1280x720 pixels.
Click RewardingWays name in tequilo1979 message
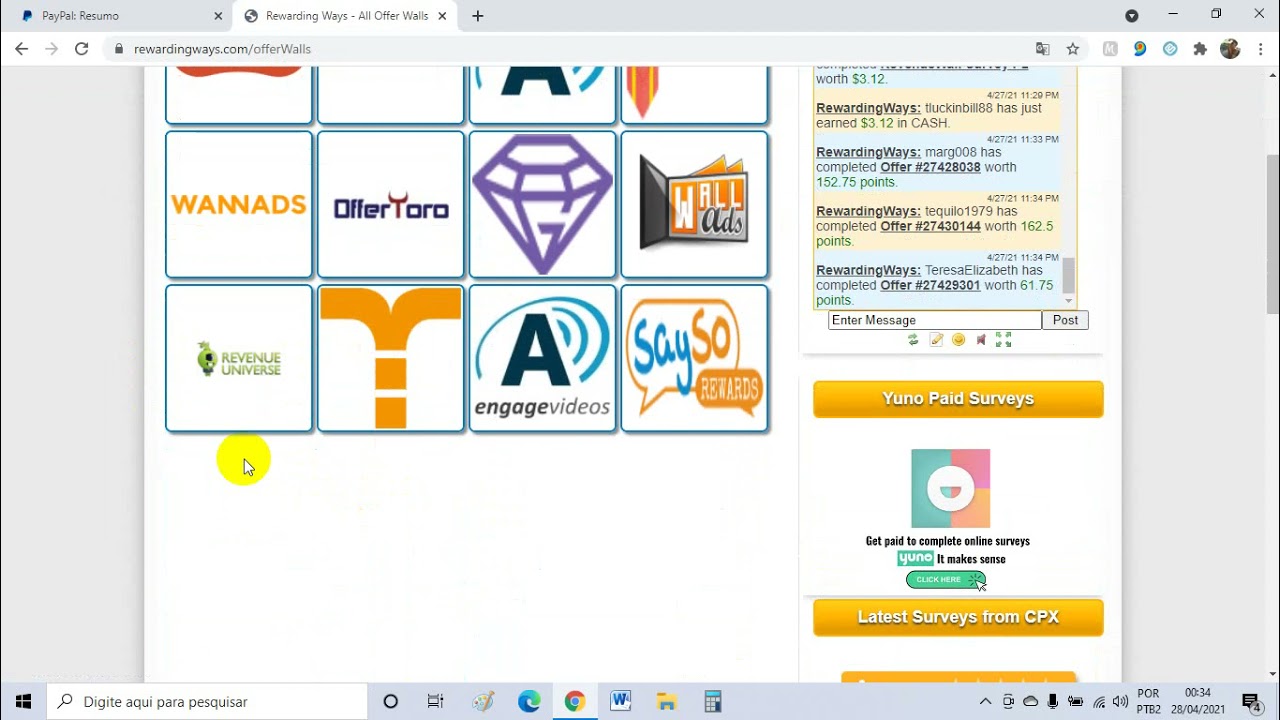pos(868,211)
